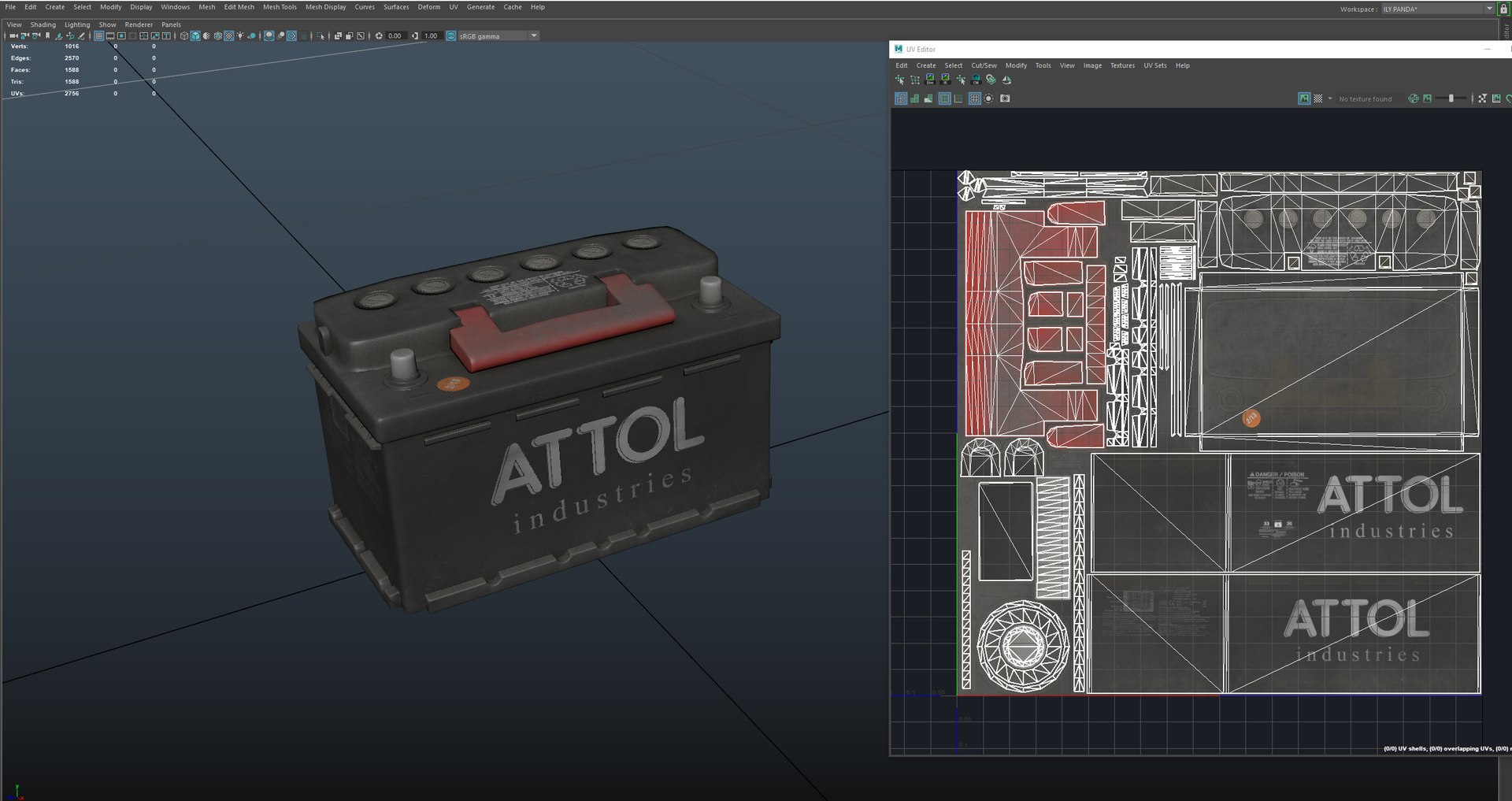This screenshot has width=1512, height=801.
Task: Click the 'No texture found' label in UV Editor
Action: [x=1366, y=99]
